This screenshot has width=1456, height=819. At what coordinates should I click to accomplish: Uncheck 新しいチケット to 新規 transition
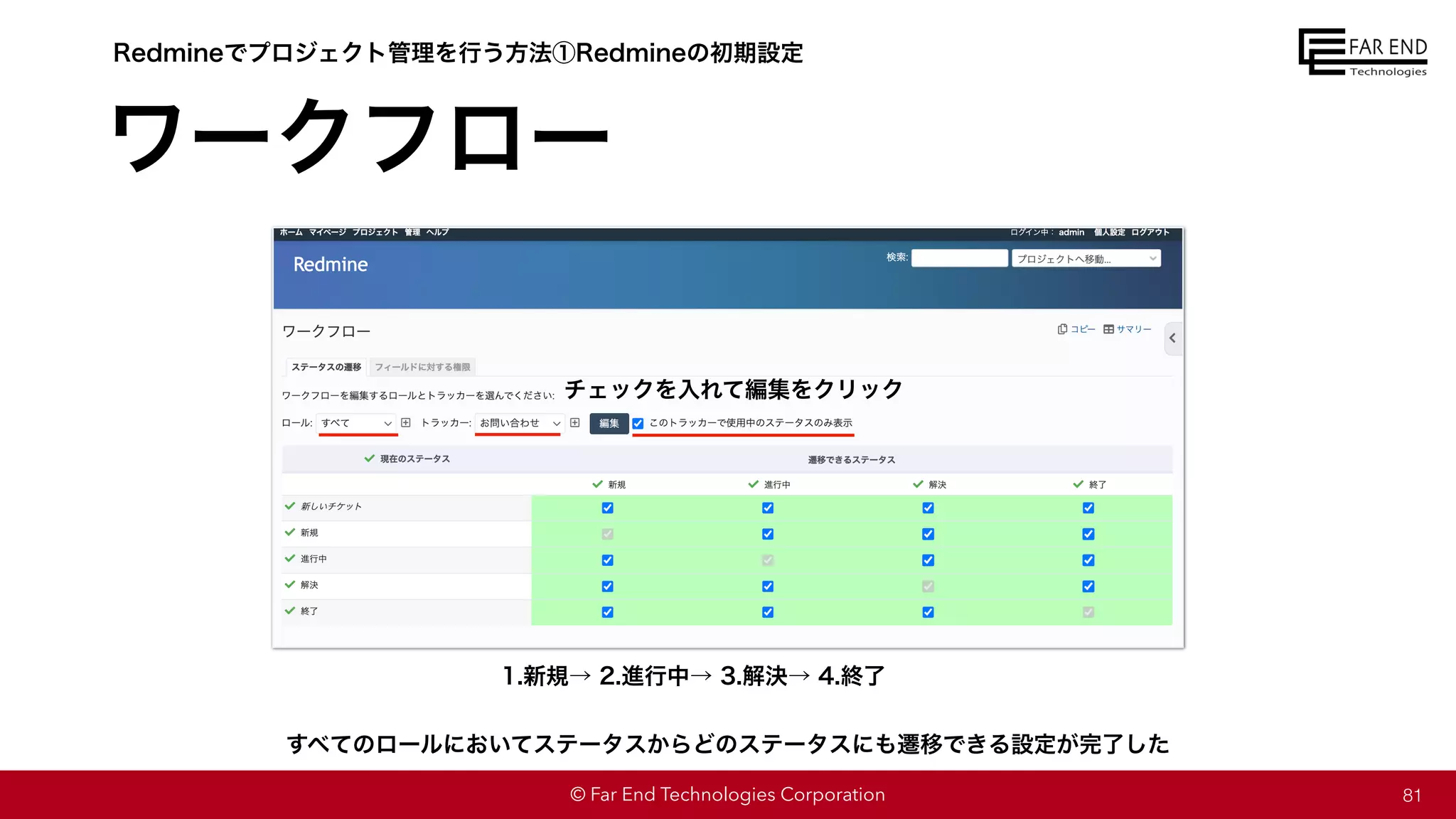(x=608, y=508)
